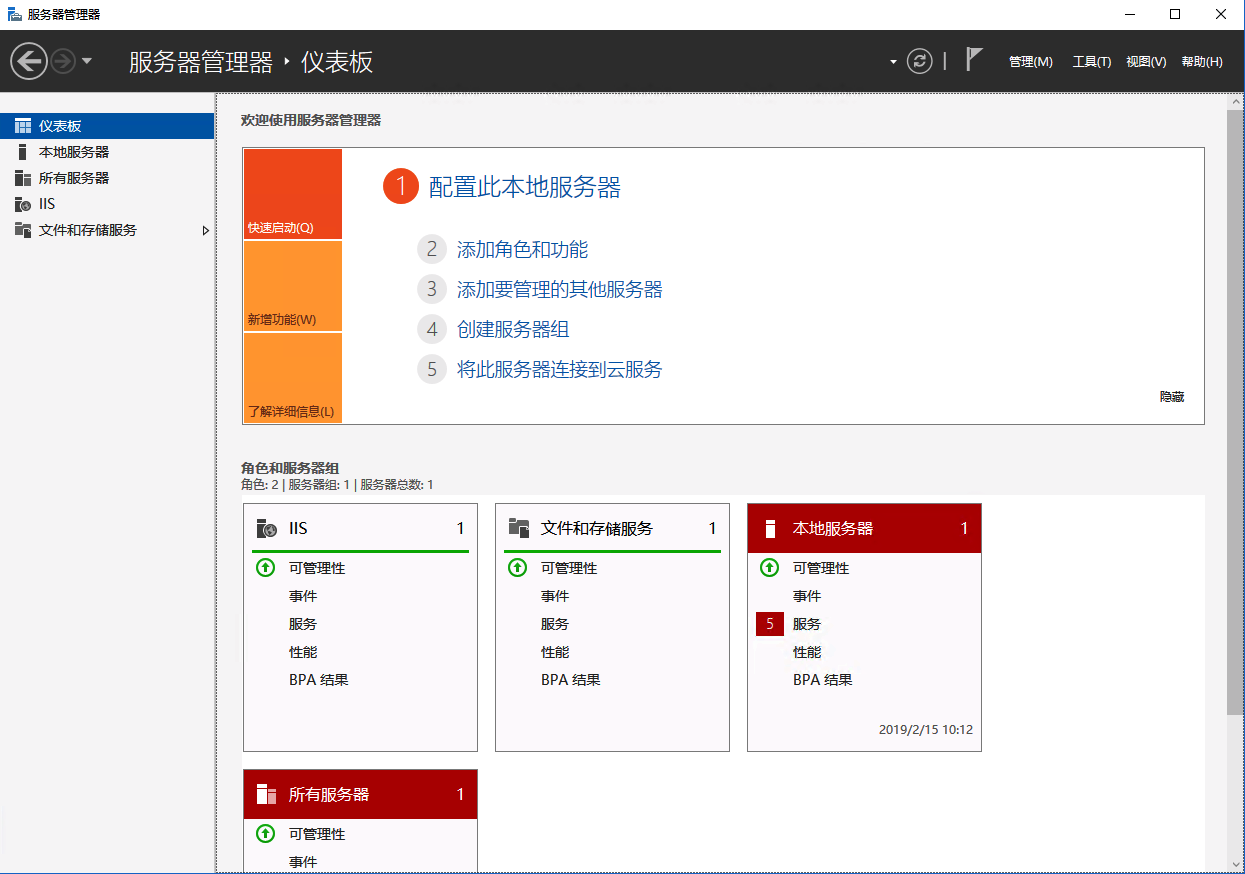
Task: Click the red 5 services badge in 本地服务器
Action: (770, 624)
